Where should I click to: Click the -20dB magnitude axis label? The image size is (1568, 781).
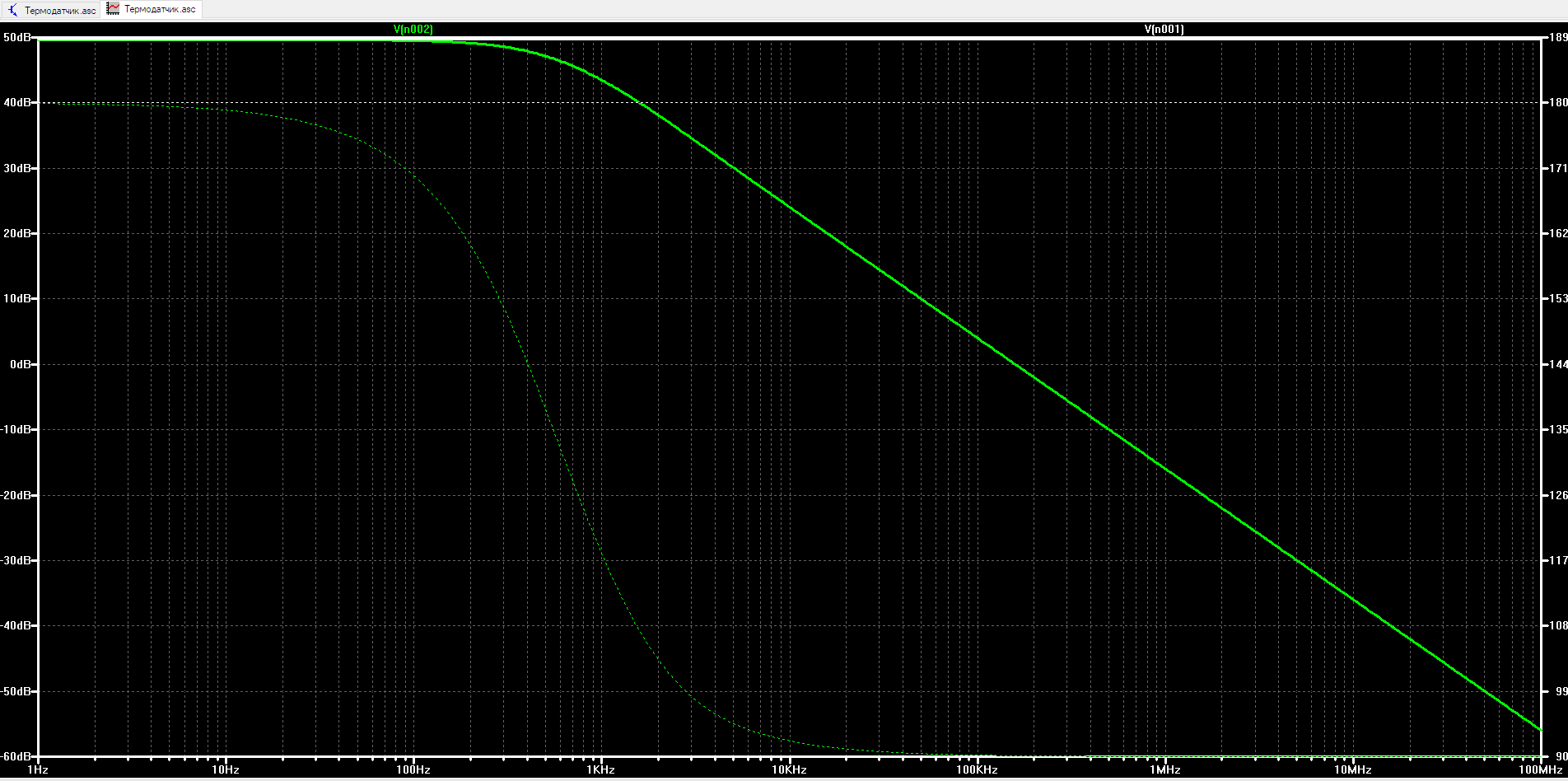(x=16, y=495)
